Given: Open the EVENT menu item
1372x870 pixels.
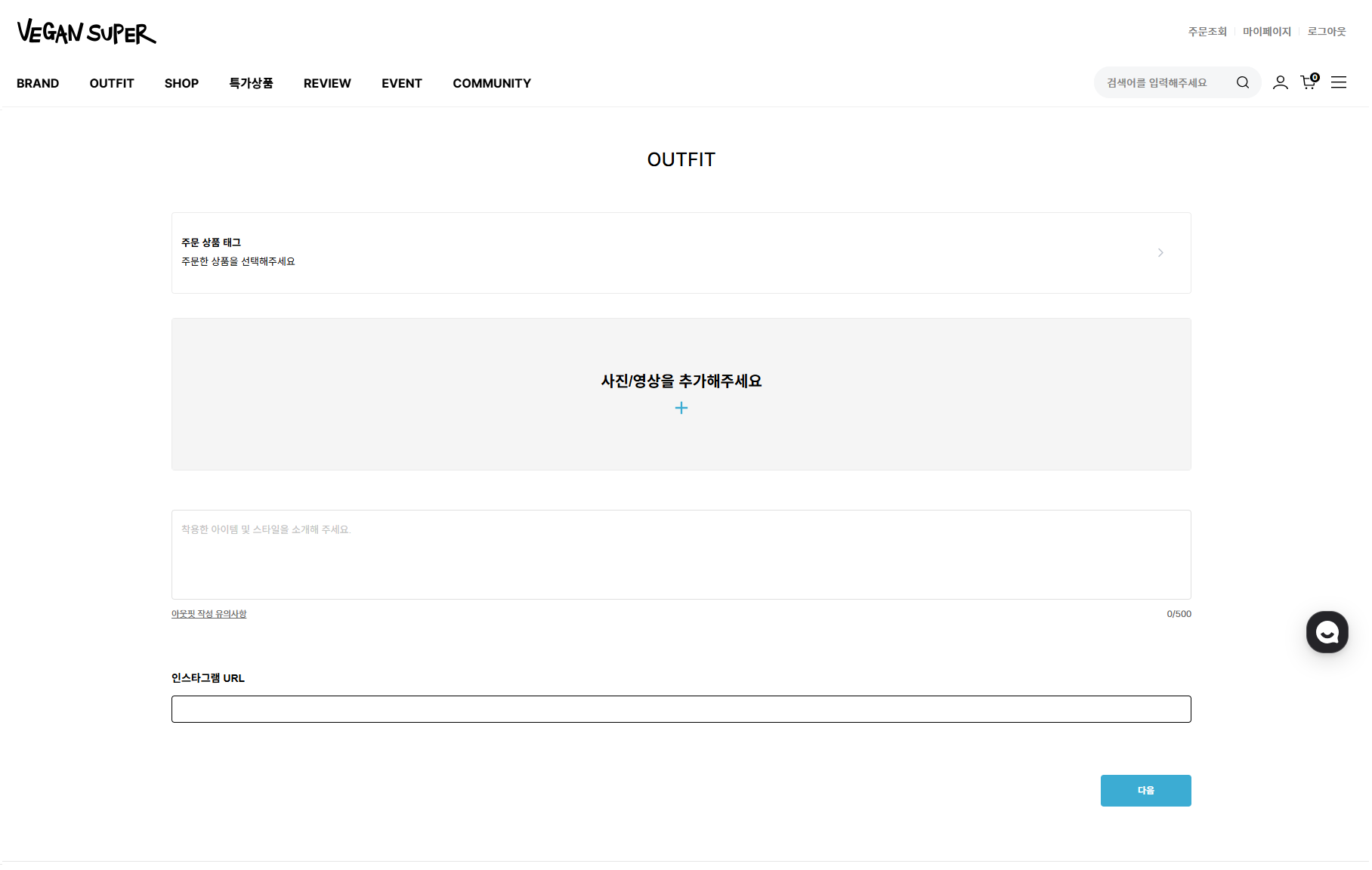Looking at the screenshot, I should pyautogui.click(x=401, y=83).
